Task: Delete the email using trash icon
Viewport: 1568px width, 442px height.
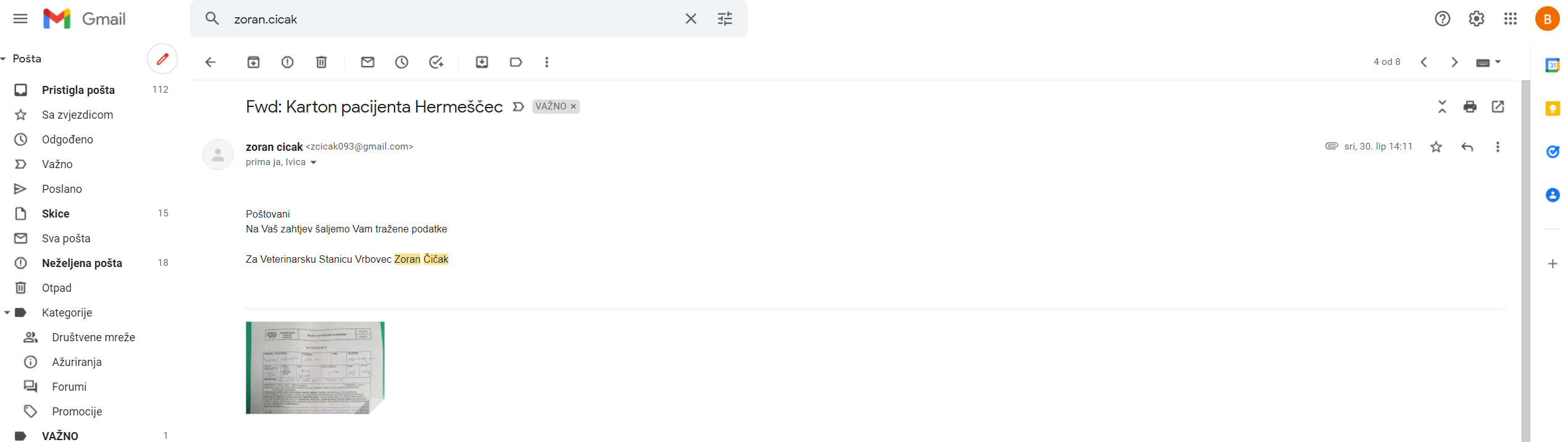Action: pyautogui.click(x=321, y=62)
